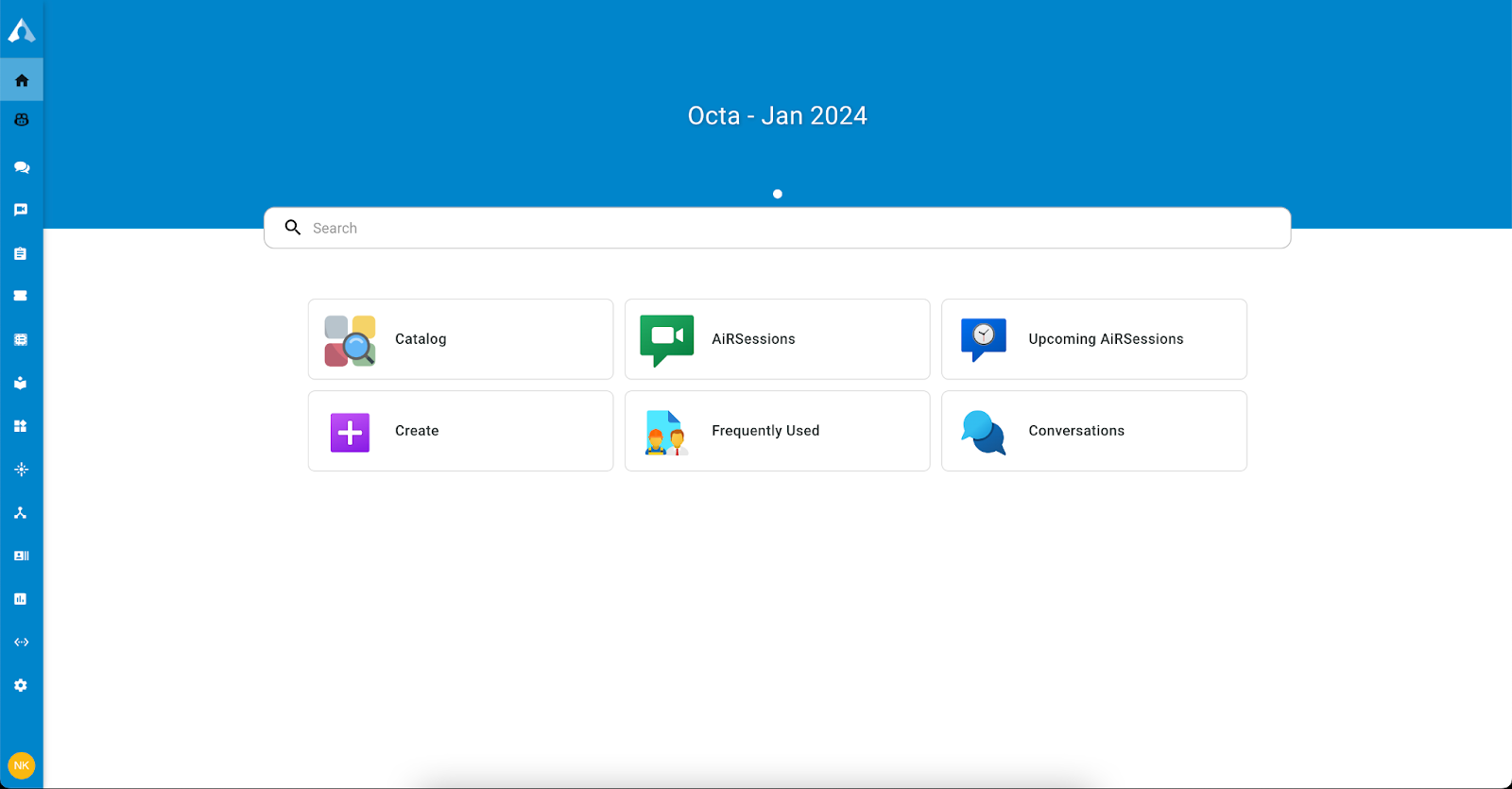Click the 'Octa - Jan 2024' banner title
1512x789 pixels.
point(778,115)
